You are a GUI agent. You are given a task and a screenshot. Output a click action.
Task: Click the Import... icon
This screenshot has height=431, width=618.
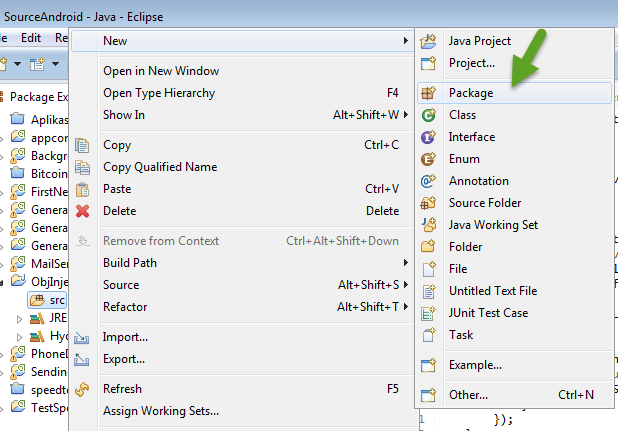[82, 338]
